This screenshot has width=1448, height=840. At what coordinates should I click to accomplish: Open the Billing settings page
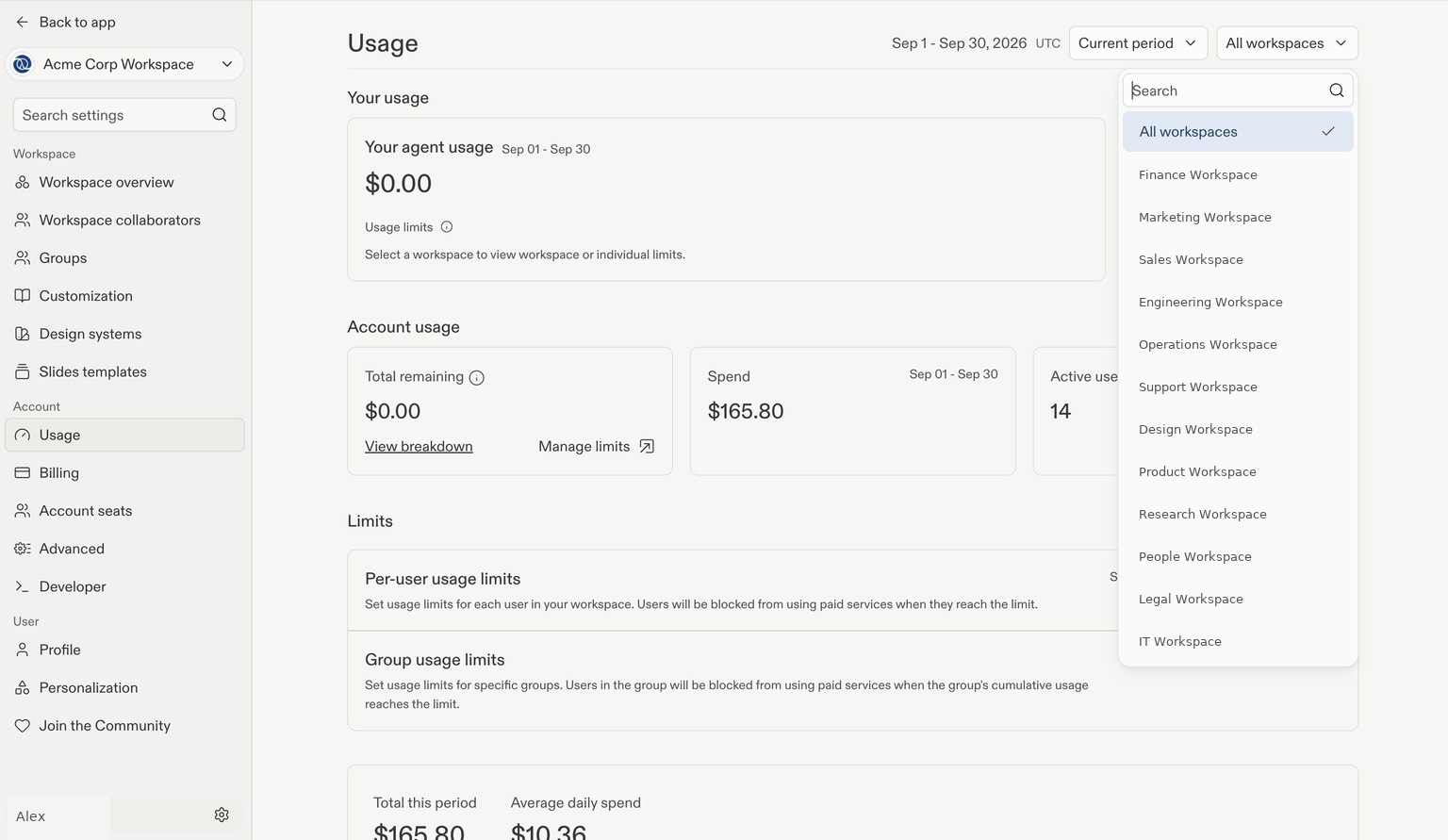point(125,472)
